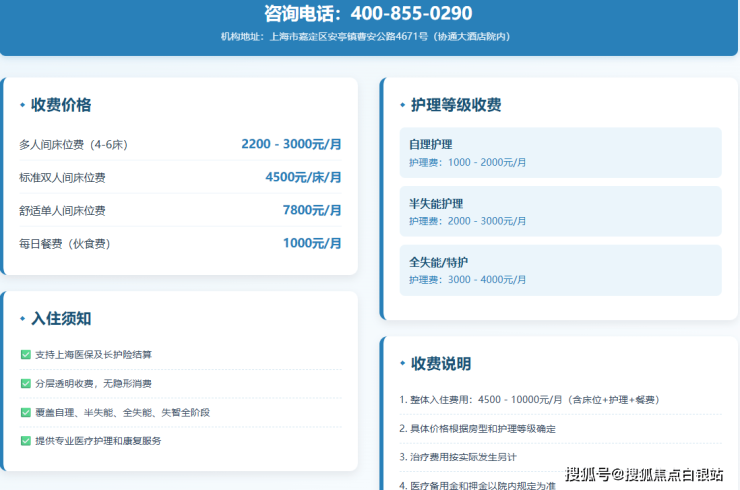The width and height of the screenshot is (740, 490).
Task: Click the address line 上海市嘉定区安亭镇曹安公路4671号
Action: coord(349,37)
